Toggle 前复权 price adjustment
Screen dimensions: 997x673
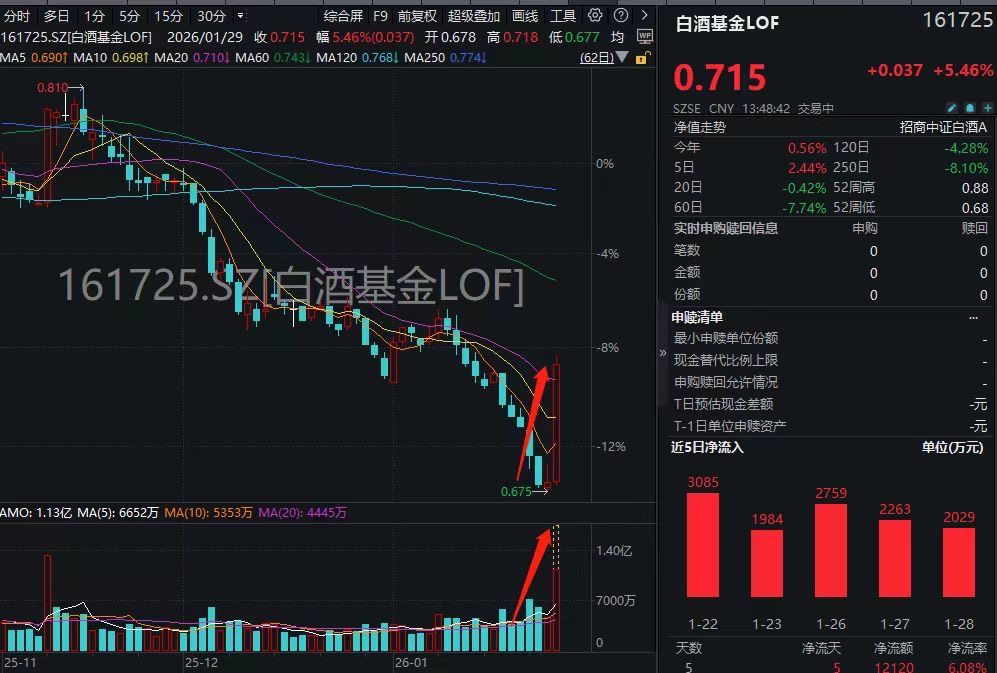point(417,15)
